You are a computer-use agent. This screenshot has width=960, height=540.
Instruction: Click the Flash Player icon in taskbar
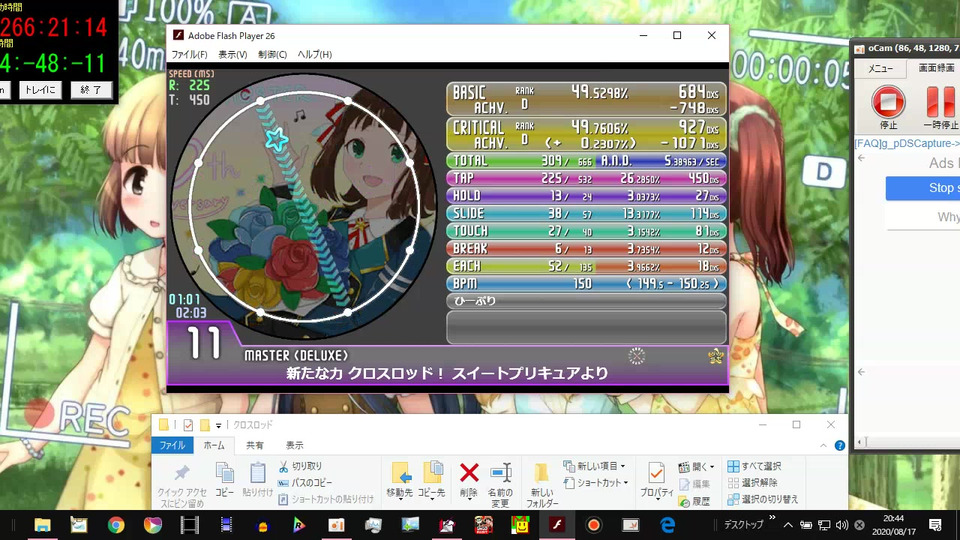(x=557, y=525)
